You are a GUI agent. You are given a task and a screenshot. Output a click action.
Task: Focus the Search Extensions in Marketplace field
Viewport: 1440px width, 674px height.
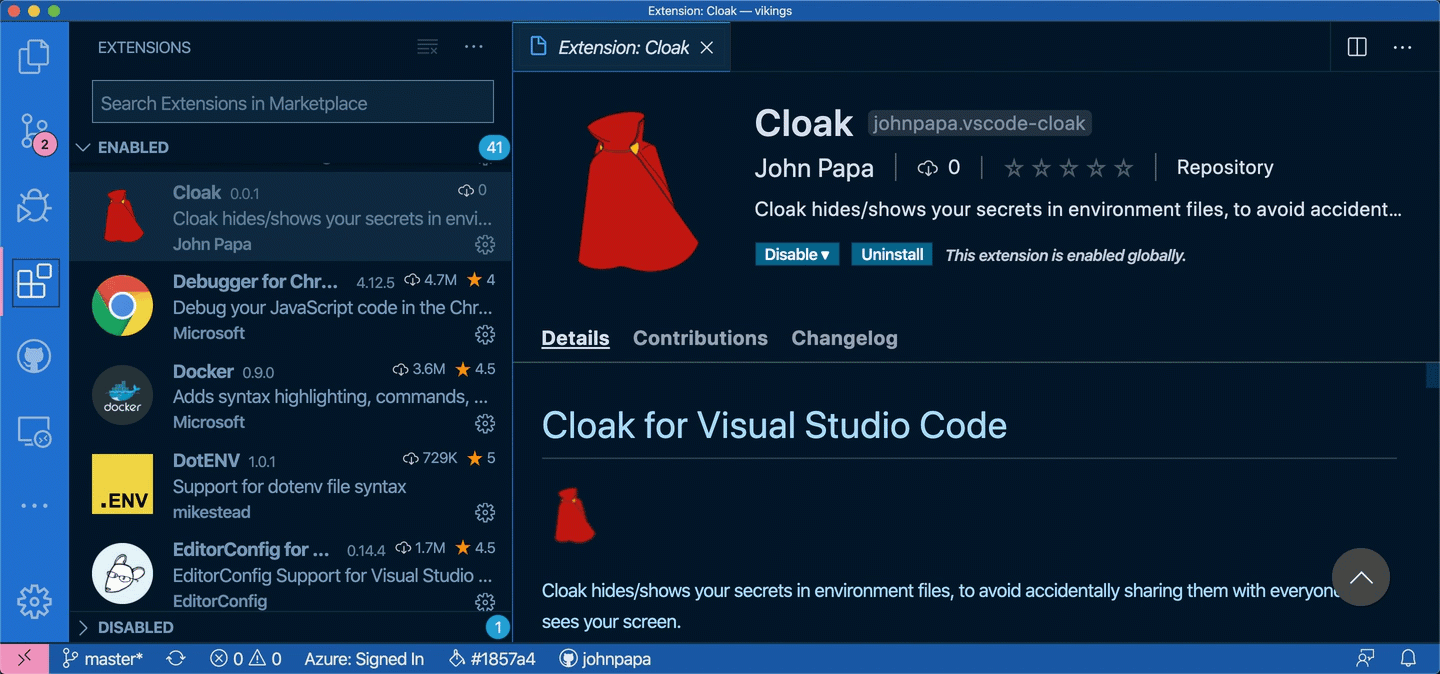[x=293, y=103]
